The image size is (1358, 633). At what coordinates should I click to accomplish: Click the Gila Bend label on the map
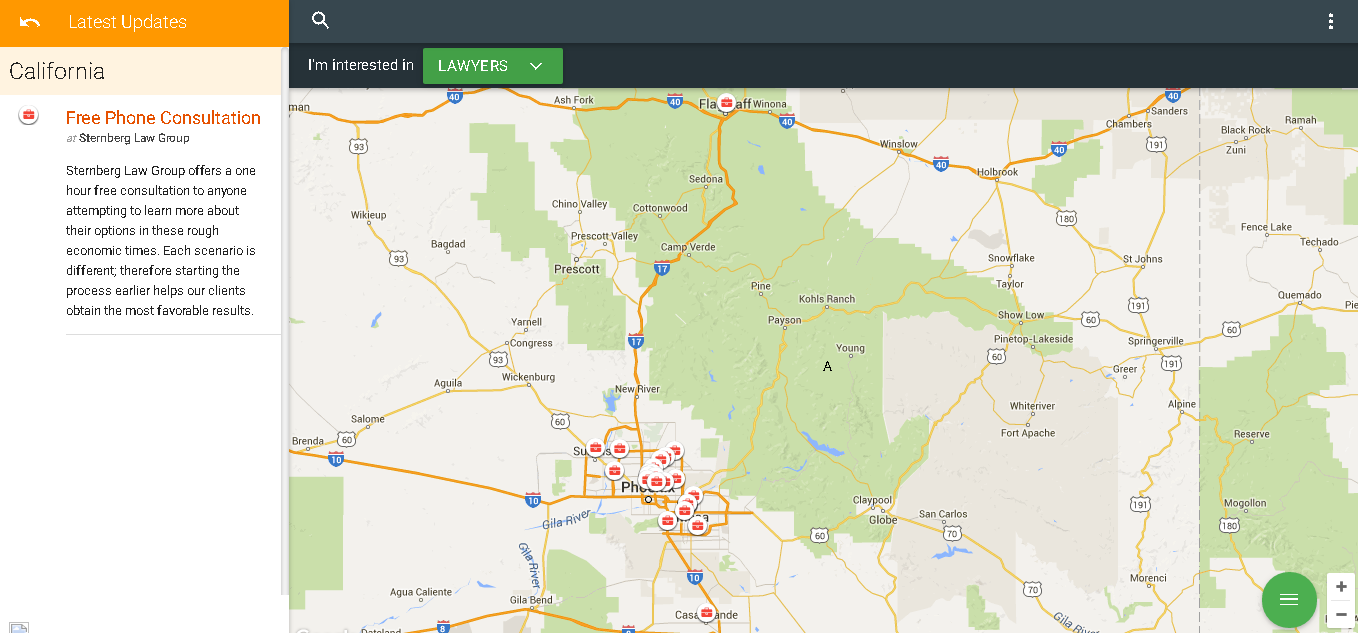[x=531, y=600]
